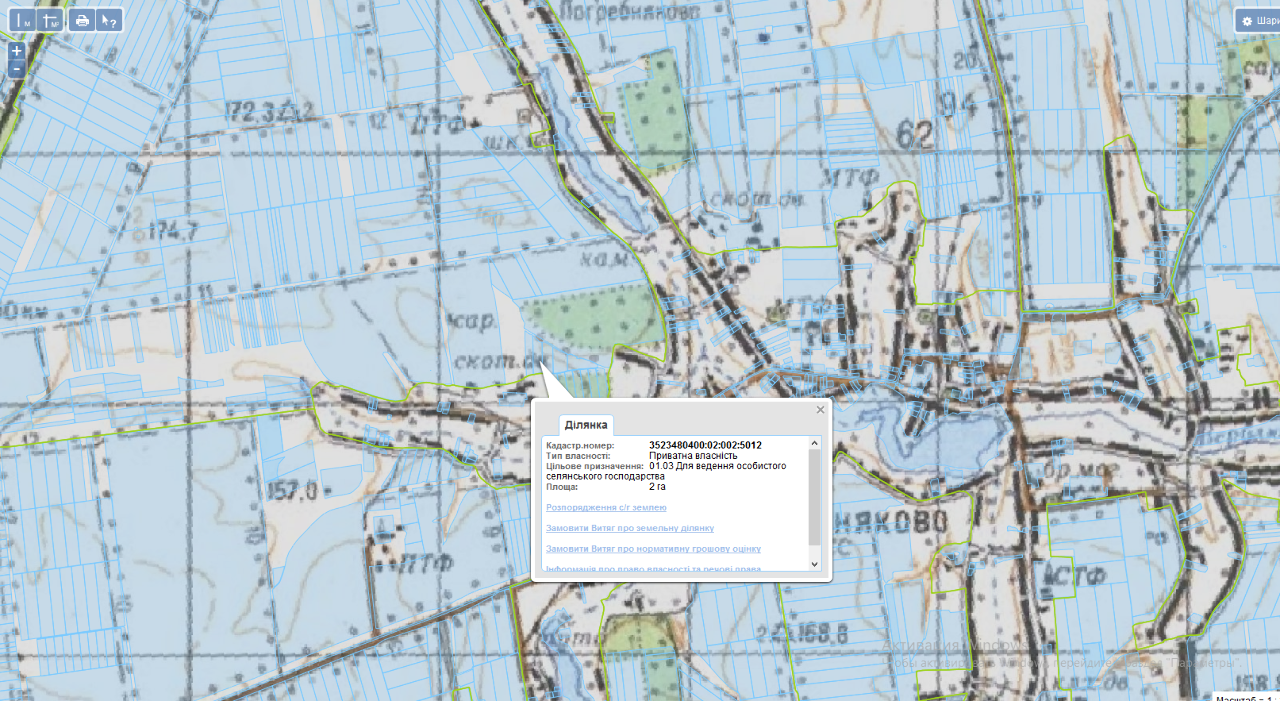
Task: Open the Шари layers panel button
Action: [1258, 21]
